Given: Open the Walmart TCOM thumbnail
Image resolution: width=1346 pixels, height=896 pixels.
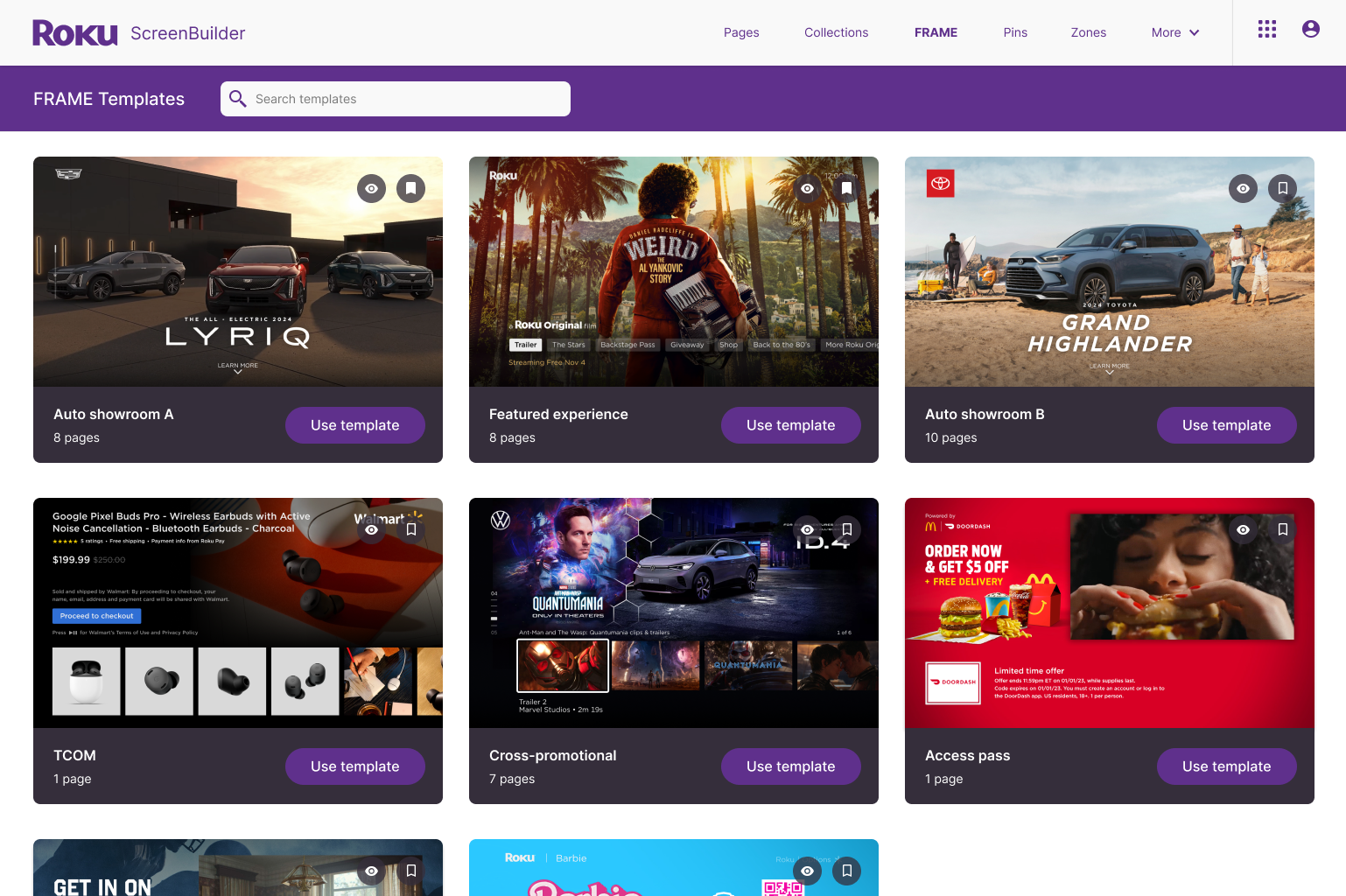Looking at the screenshot, I should coord(238,612).
